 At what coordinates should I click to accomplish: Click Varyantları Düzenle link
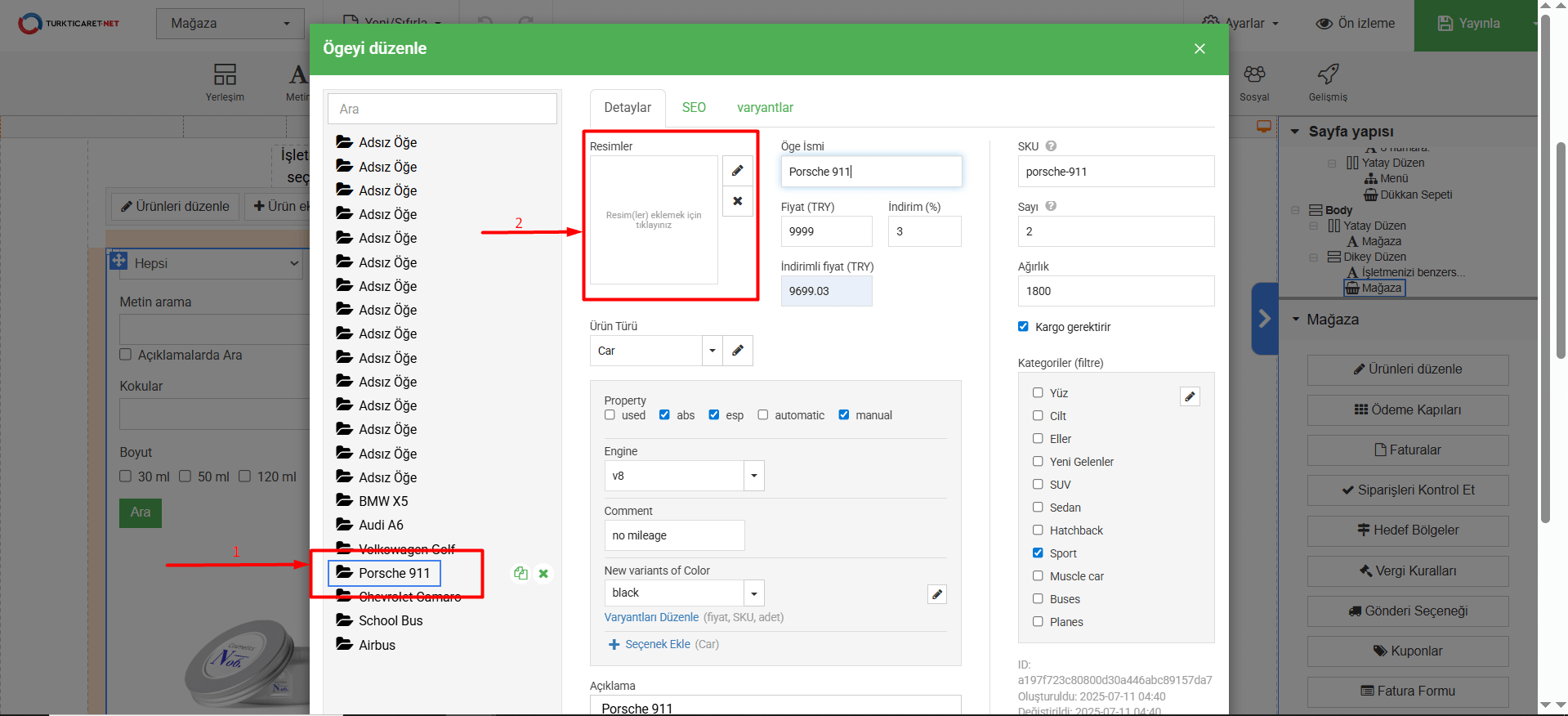tap(651, 617)
